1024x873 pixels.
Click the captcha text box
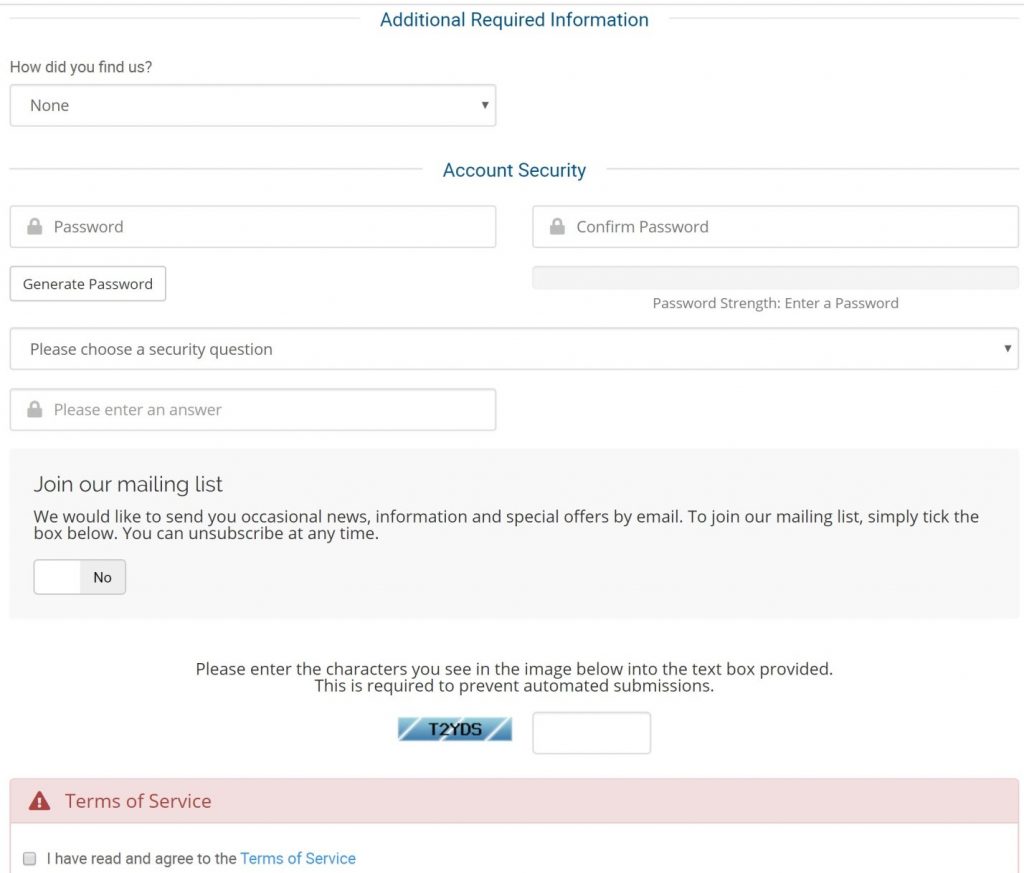pyautogui.click(x=592, y=733)
